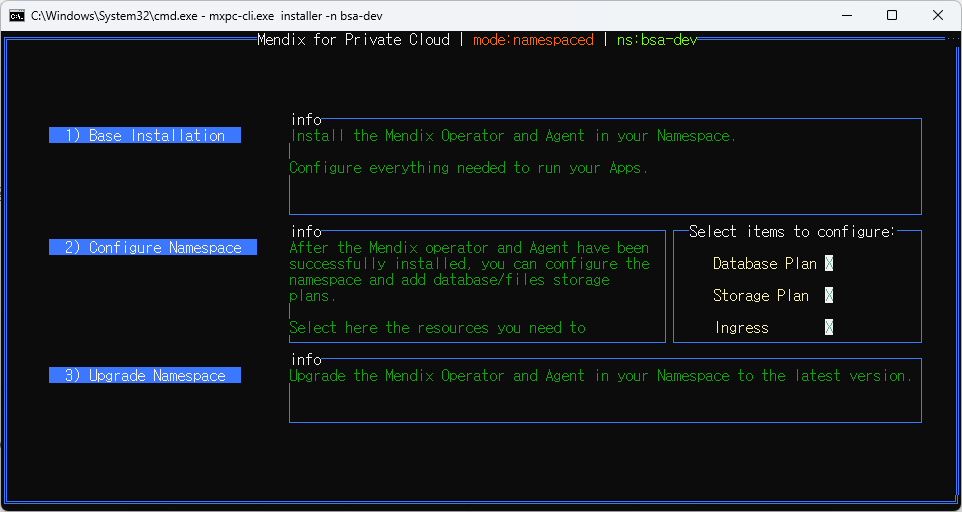
Task: Toggle the Database Plan checkbox
Action: click(829, 264)
